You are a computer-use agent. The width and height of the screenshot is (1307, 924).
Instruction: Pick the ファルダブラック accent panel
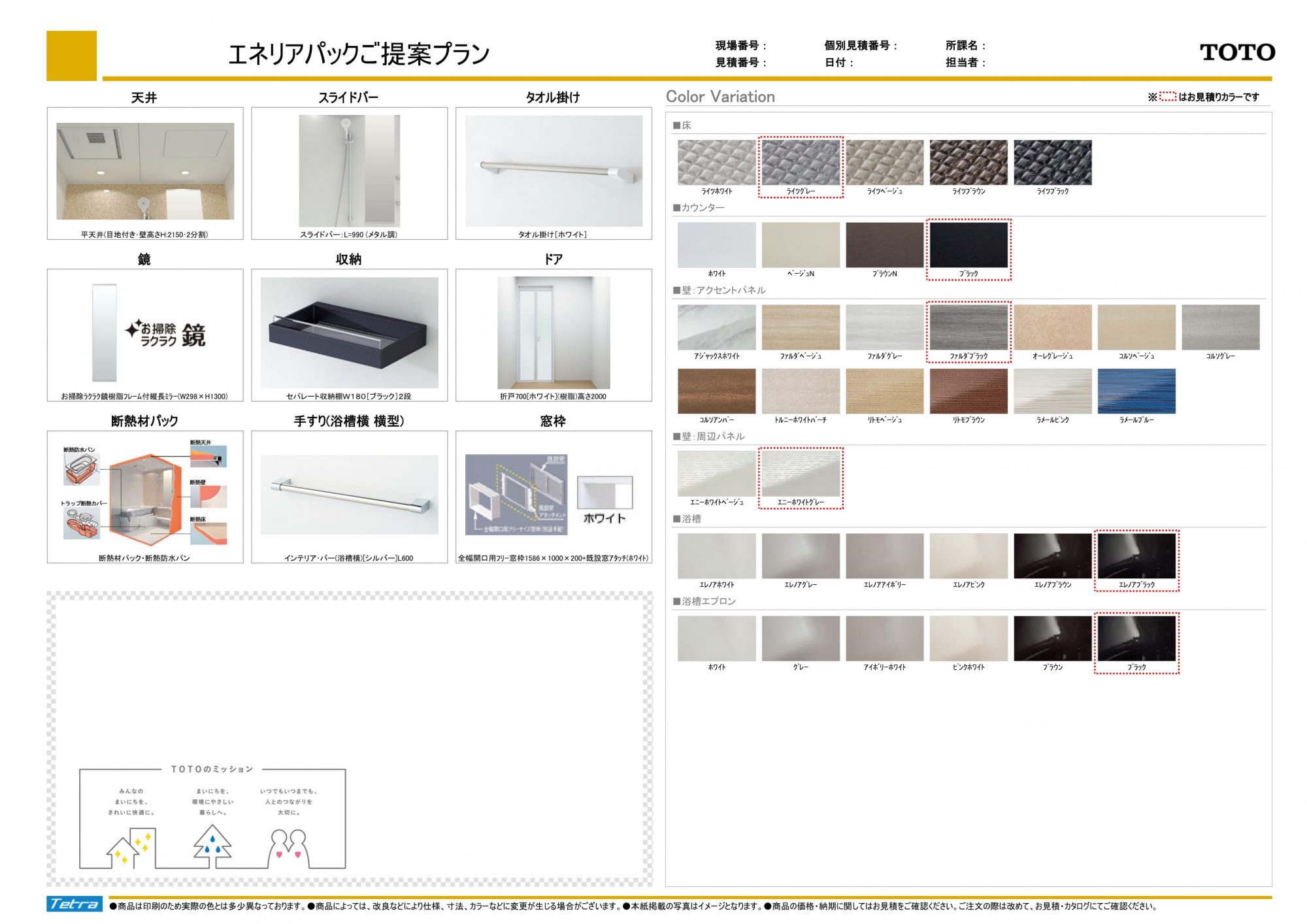click(968, 327)
